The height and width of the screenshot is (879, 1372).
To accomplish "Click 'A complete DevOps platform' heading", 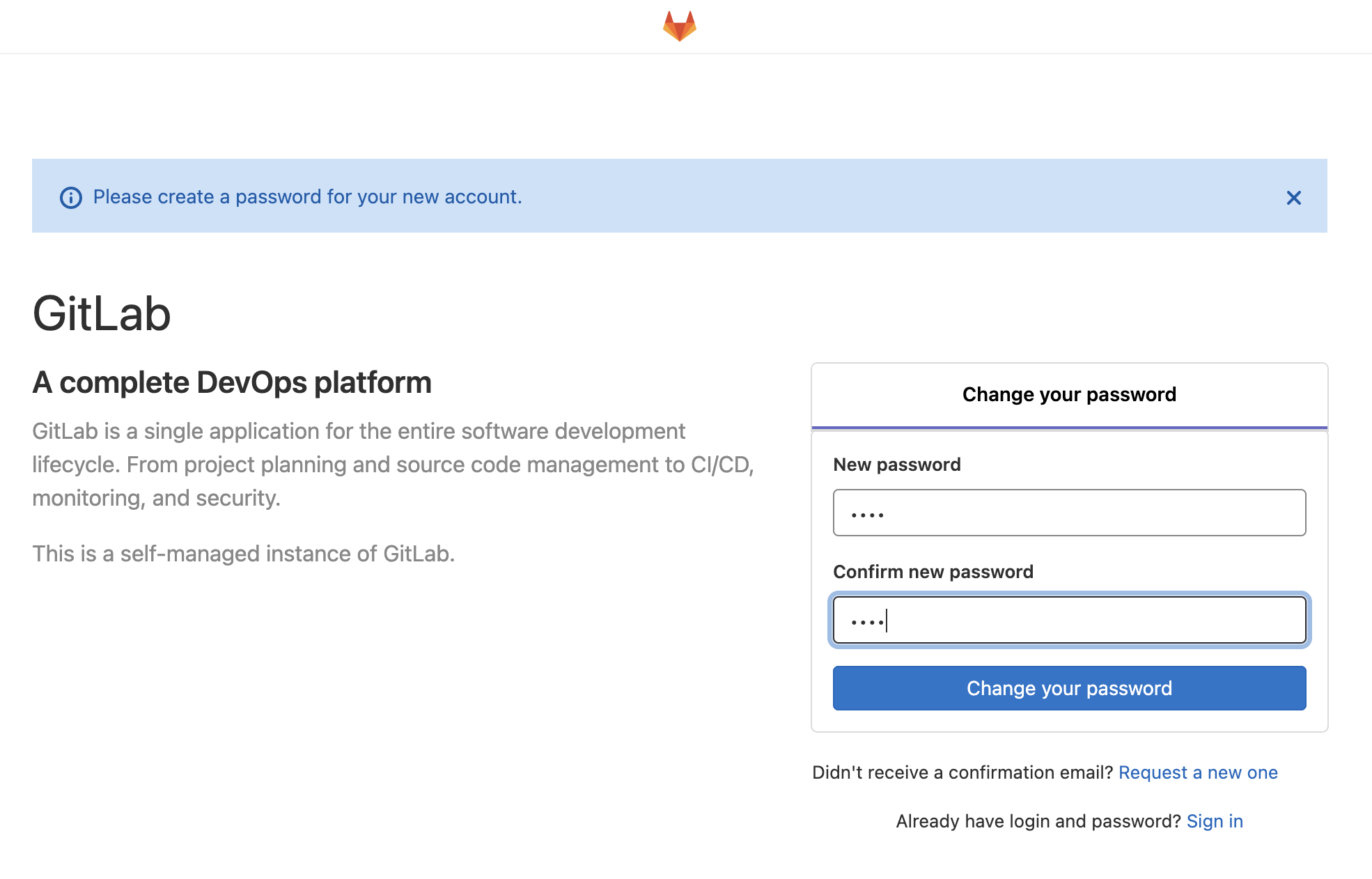I will coord(232,382).
